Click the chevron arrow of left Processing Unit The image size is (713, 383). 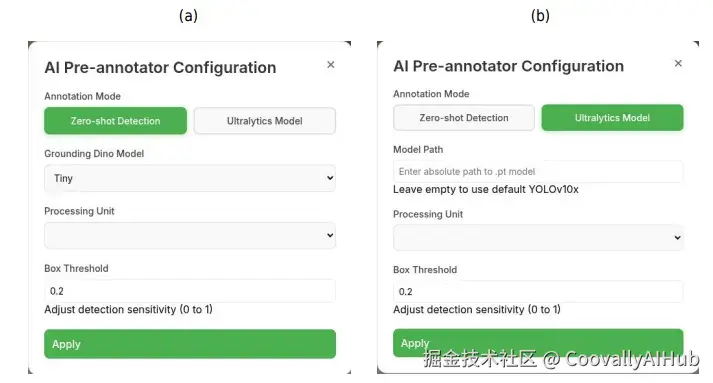pos(330,236)
